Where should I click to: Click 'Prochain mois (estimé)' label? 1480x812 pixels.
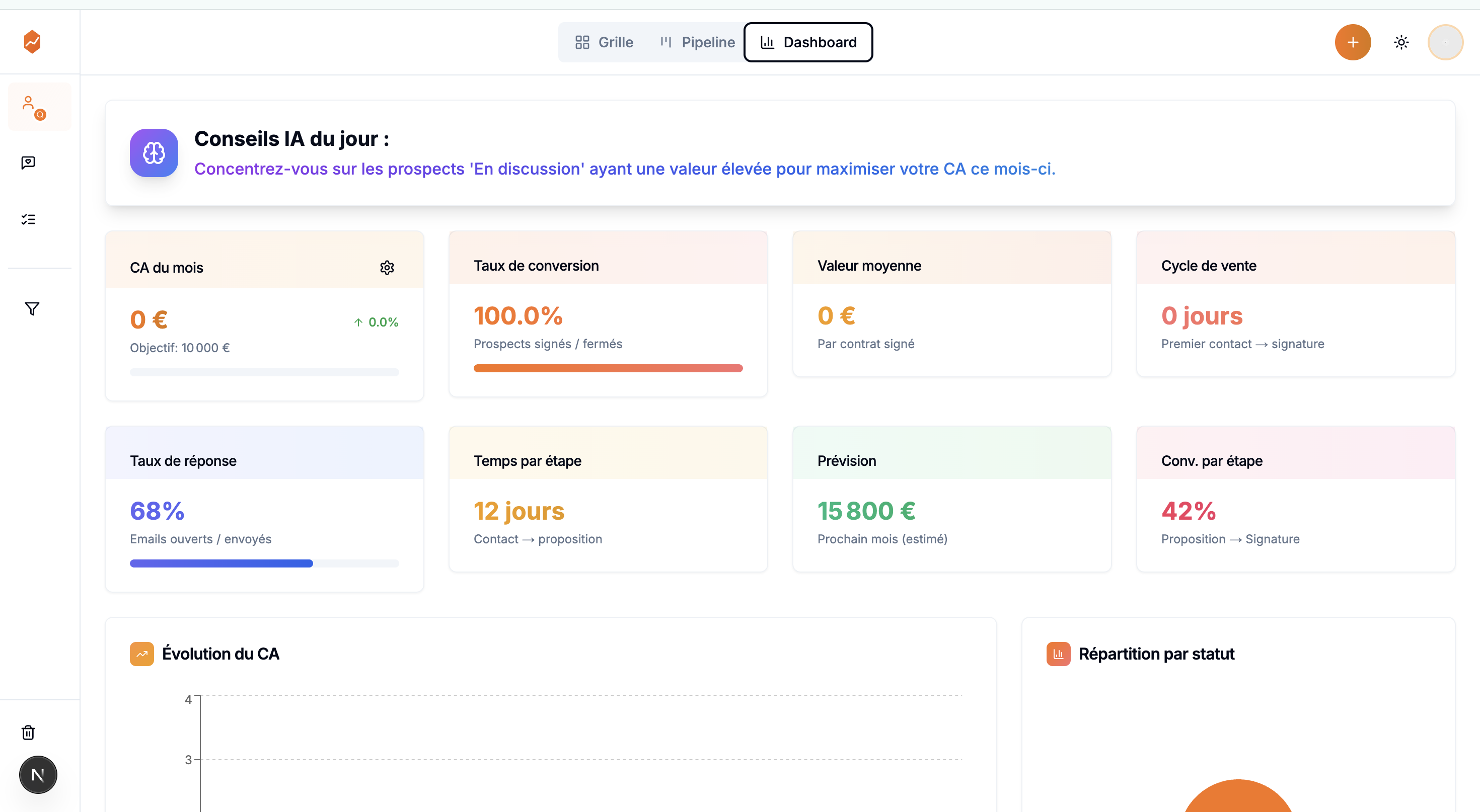pyautogui.click(x=882, y=539)
